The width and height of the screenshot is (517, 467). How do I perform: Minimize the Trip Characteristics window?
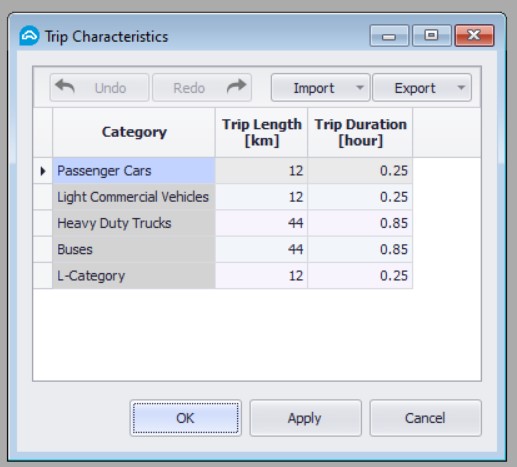[389, 35]
